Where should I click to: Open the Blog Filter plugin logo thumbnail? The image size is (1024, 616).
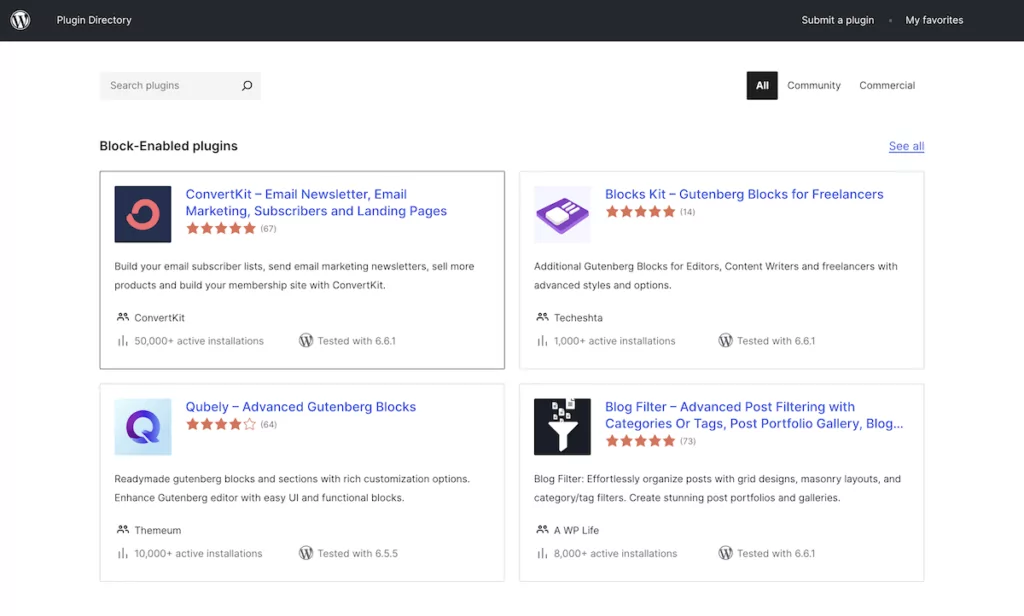tap(562, 427)
